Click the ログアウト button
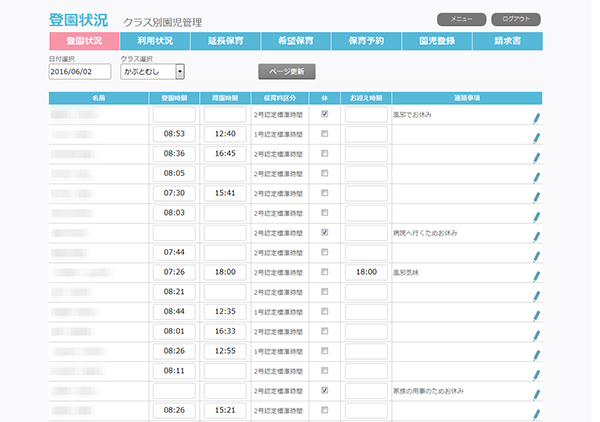 click(x=516, y=19)
